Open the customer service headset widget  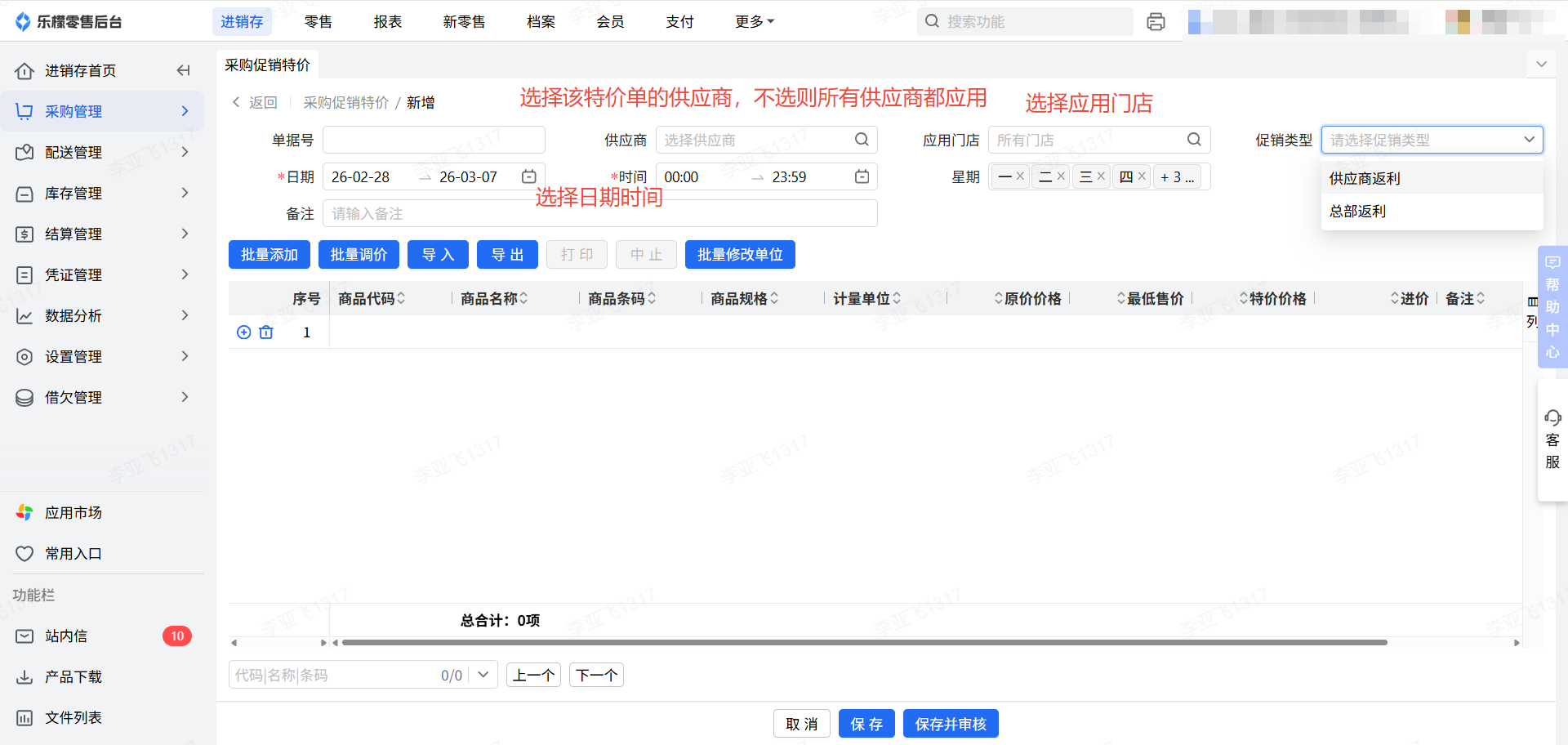click(1552, 439)
